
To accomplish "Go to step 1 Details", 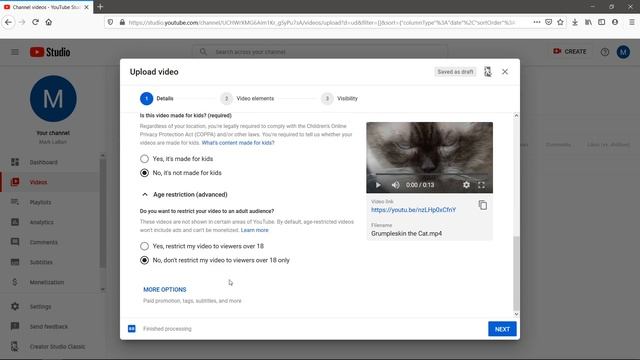I will [x=157, y=98].
